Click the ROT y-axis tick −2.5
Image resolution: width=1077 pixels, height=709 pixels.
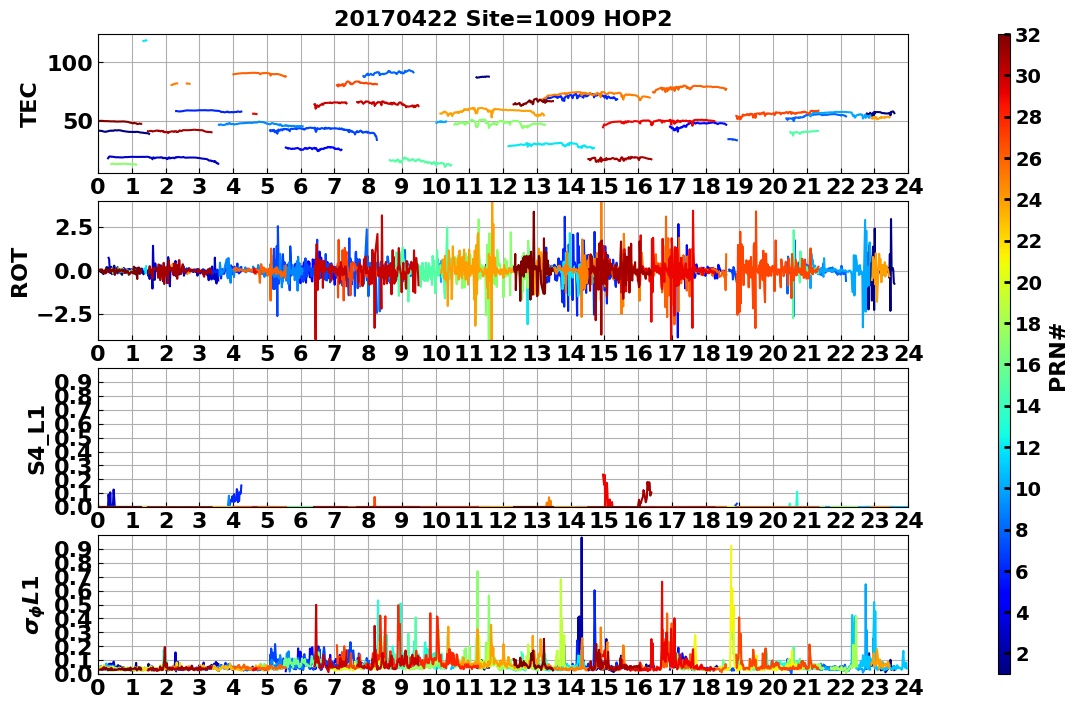(67, 315)
